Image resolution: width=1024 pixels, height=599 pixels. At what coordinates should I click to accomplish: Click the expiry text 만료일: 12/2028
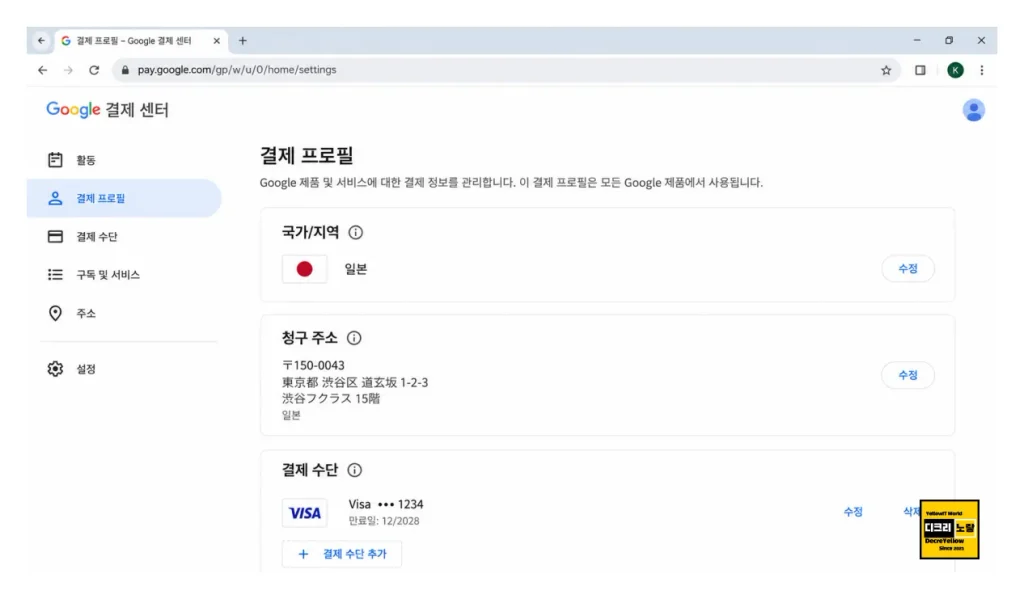click(384, 521)
